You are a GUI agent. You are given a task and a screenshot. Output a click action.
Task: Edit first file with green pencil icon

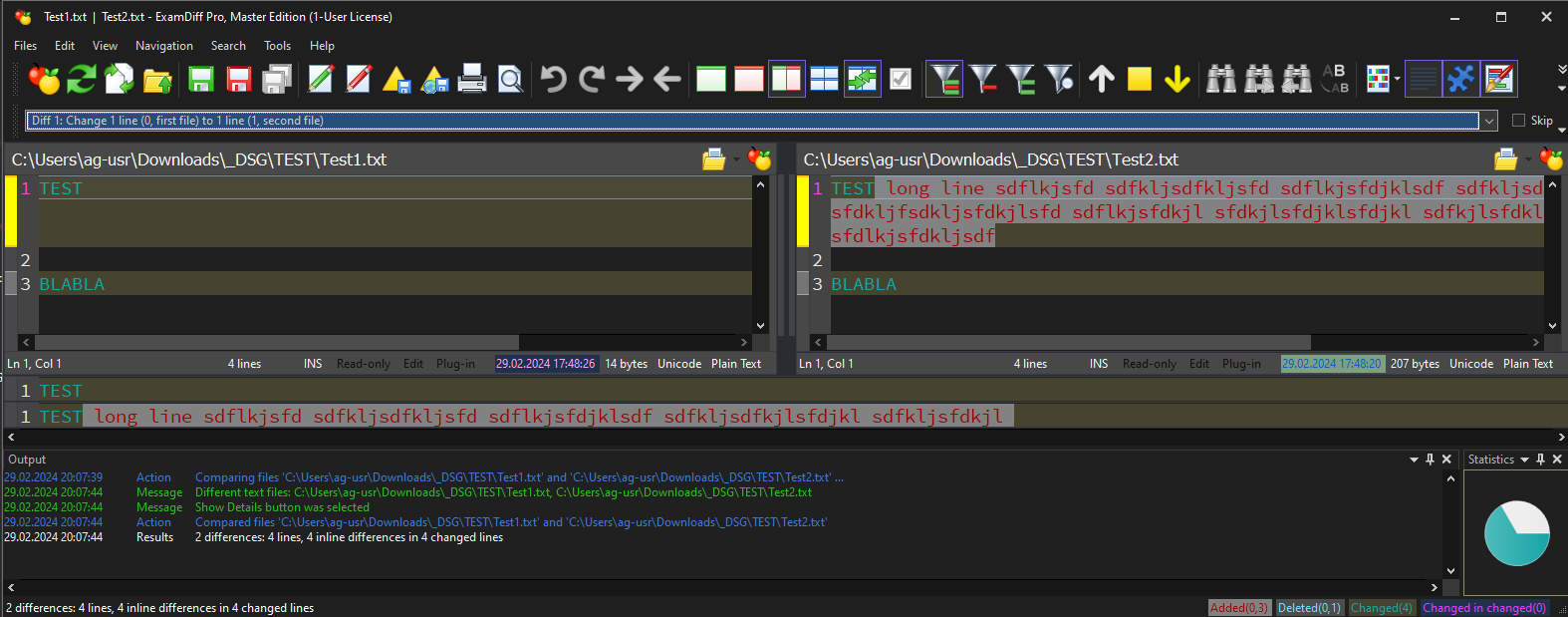pos(321,79)
